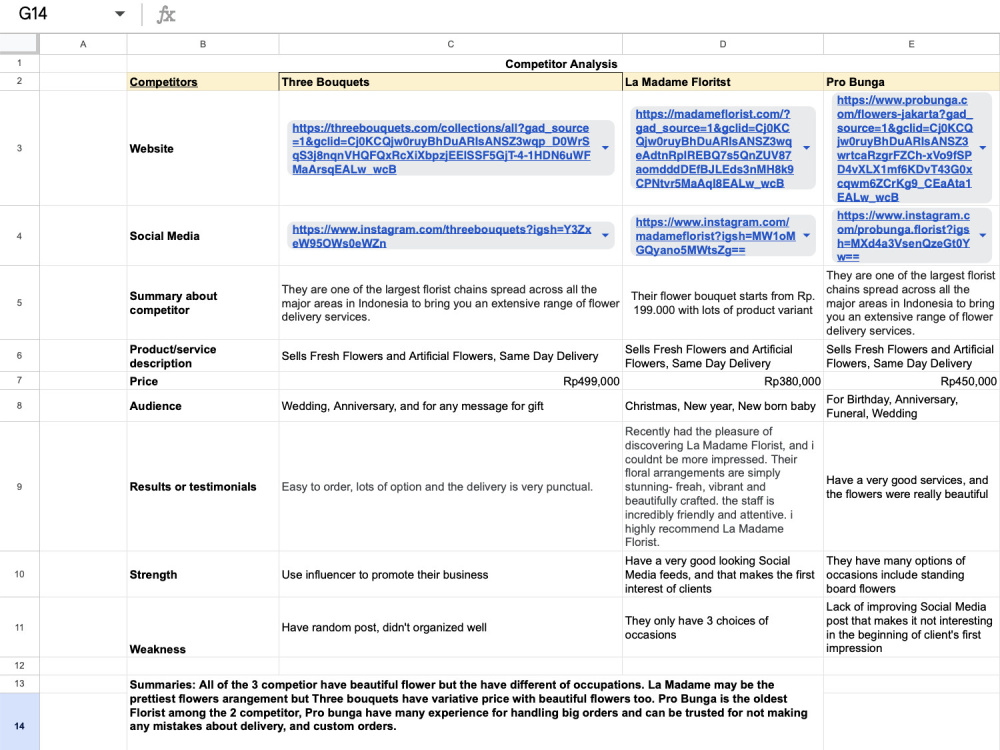The image size is (1000, 750).
Task: Select the Use influencer strength cell
Action: pyautogui.click(x=450, y=575)
